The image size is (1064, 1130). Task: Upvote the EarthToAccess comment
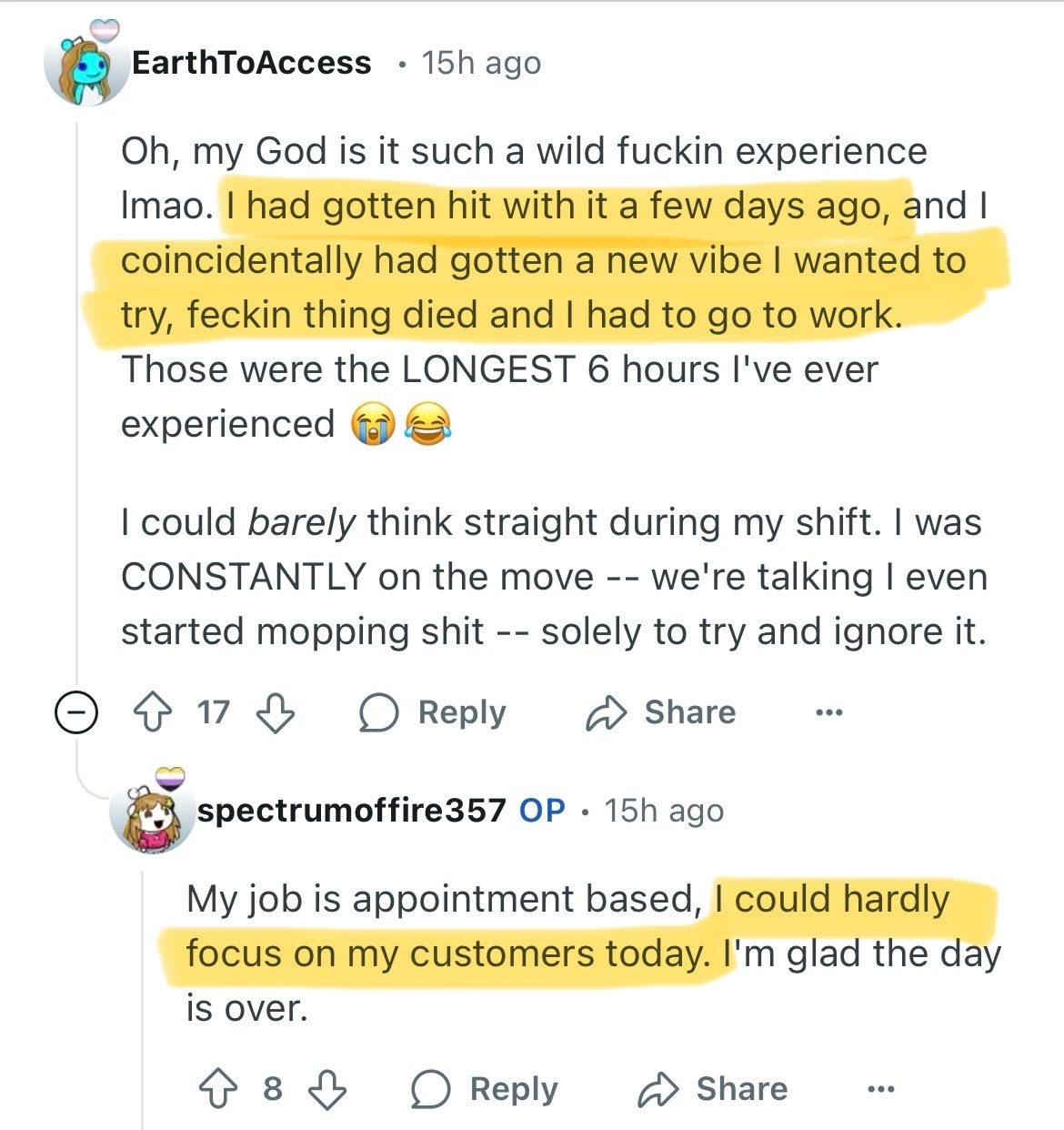153,712
